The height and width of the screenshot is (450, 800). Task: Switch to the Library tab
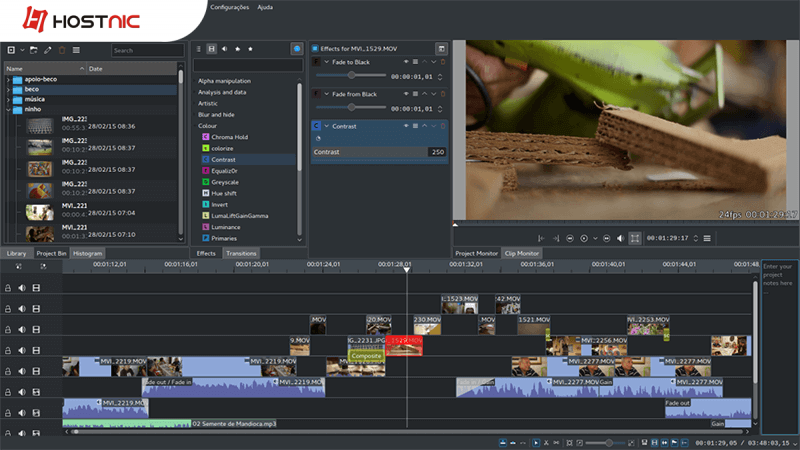[x=16, y=253]
